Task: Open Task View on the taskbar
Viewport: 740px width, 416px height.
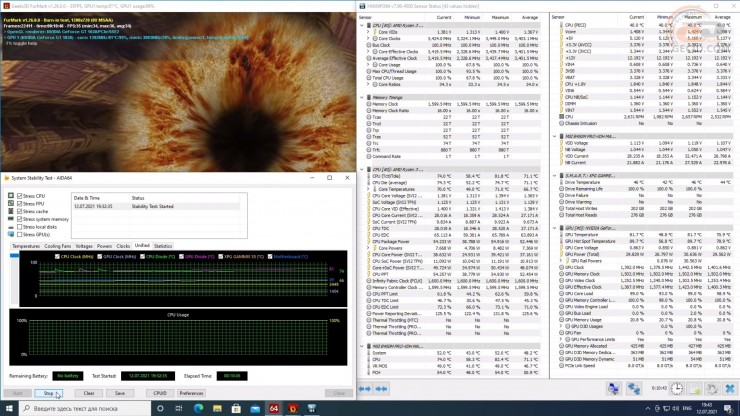Action: 179,408
